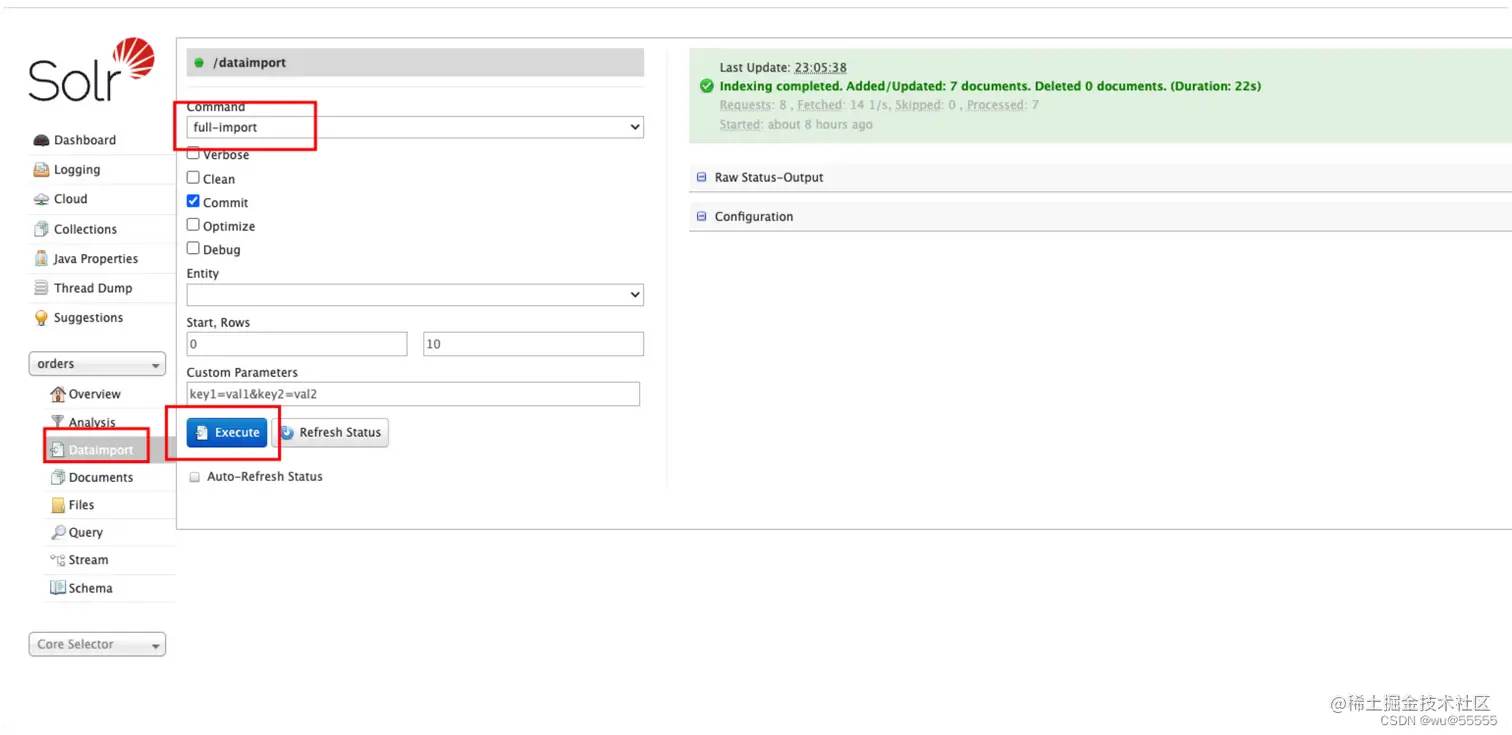This screenshot has height=735, width=1512.
Task: Open the orders collection selector
Action: [97, 364]
